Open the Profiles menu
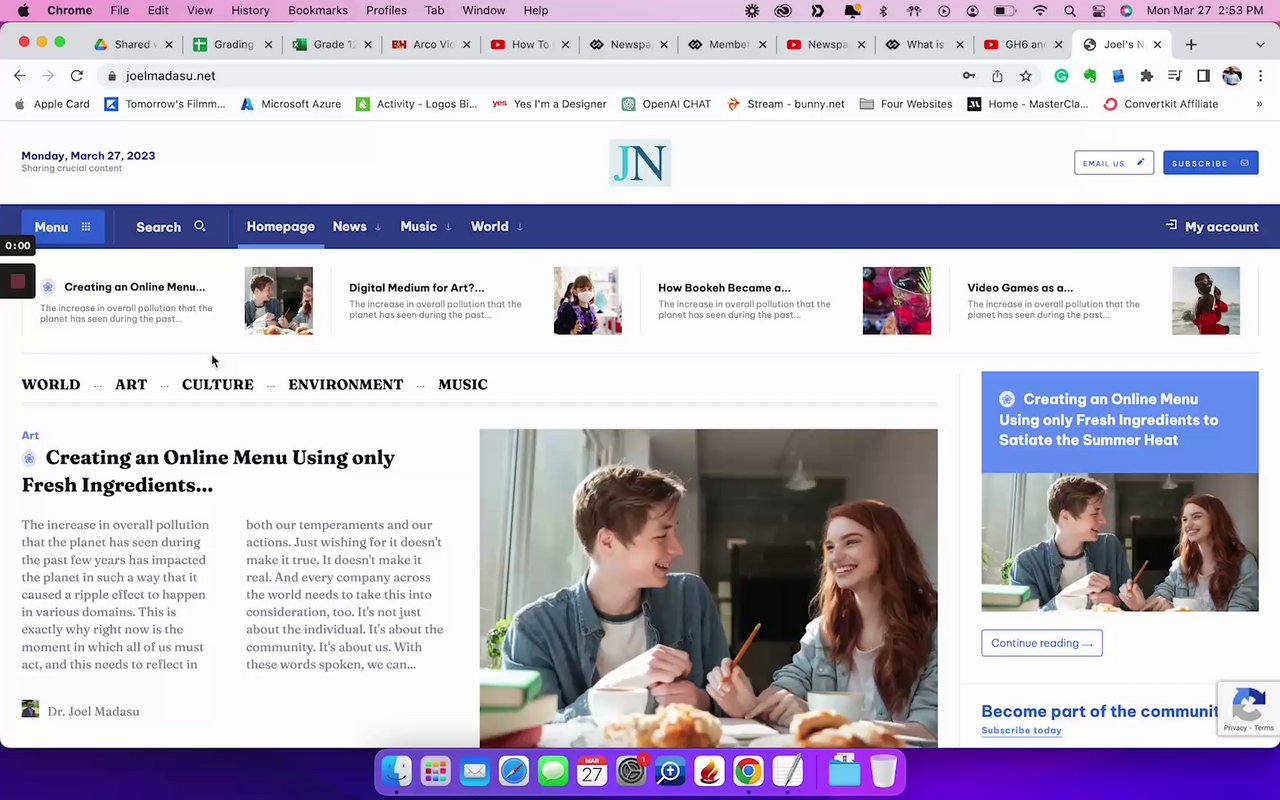 pos(386,11)
